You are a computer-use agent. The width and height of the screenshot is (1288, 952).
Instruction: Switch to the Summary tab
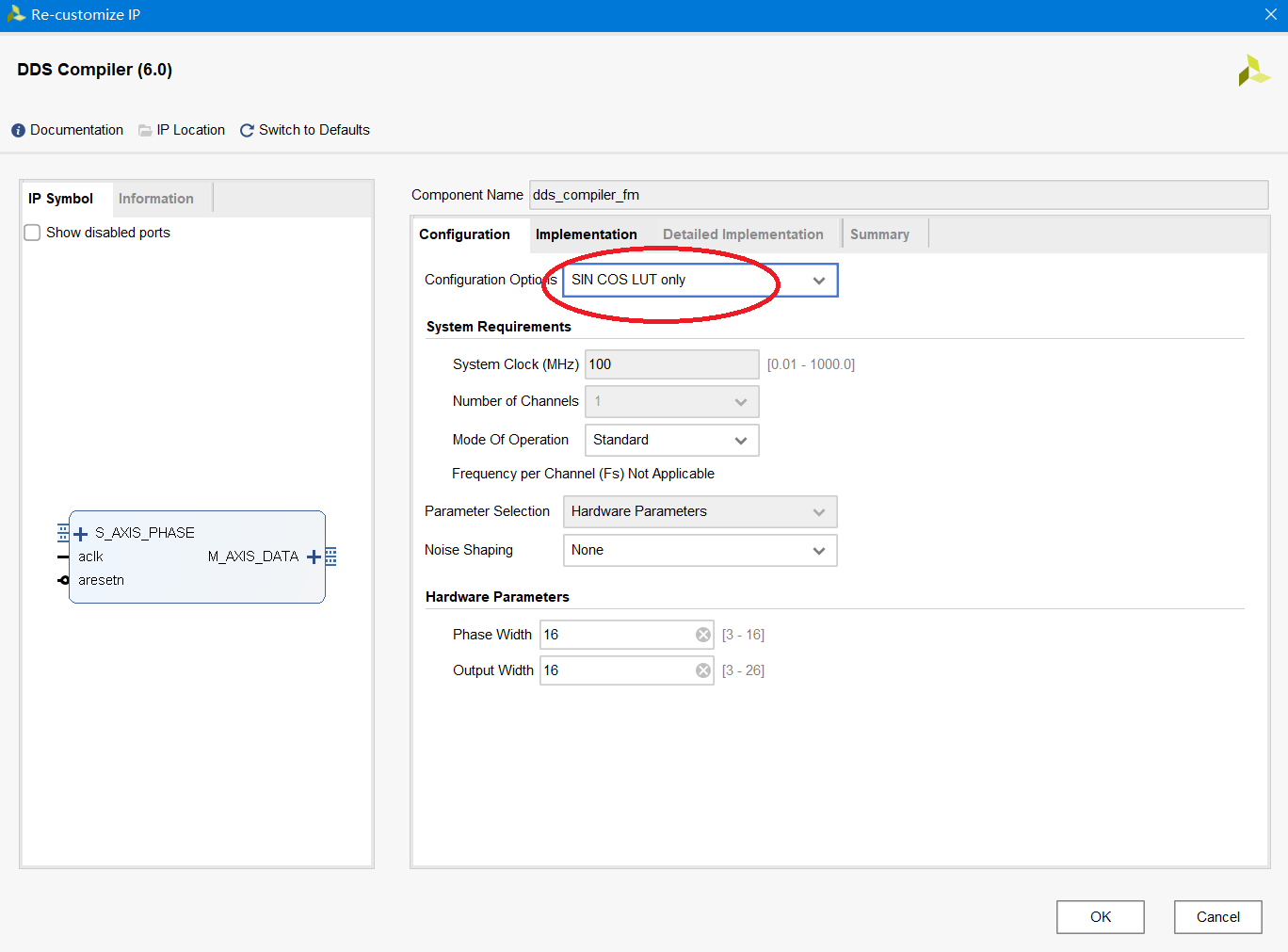pyautogui.click(x=879, y=234)
